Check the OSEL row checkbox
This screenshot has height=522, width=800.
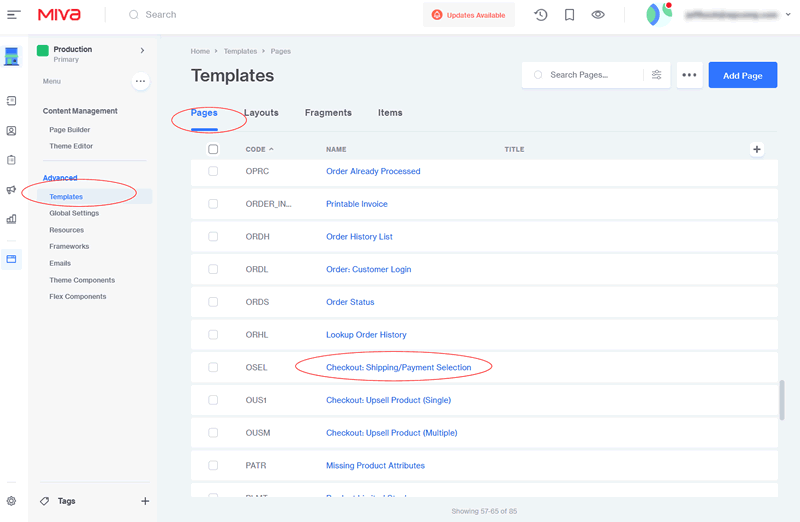coord(213,367)
